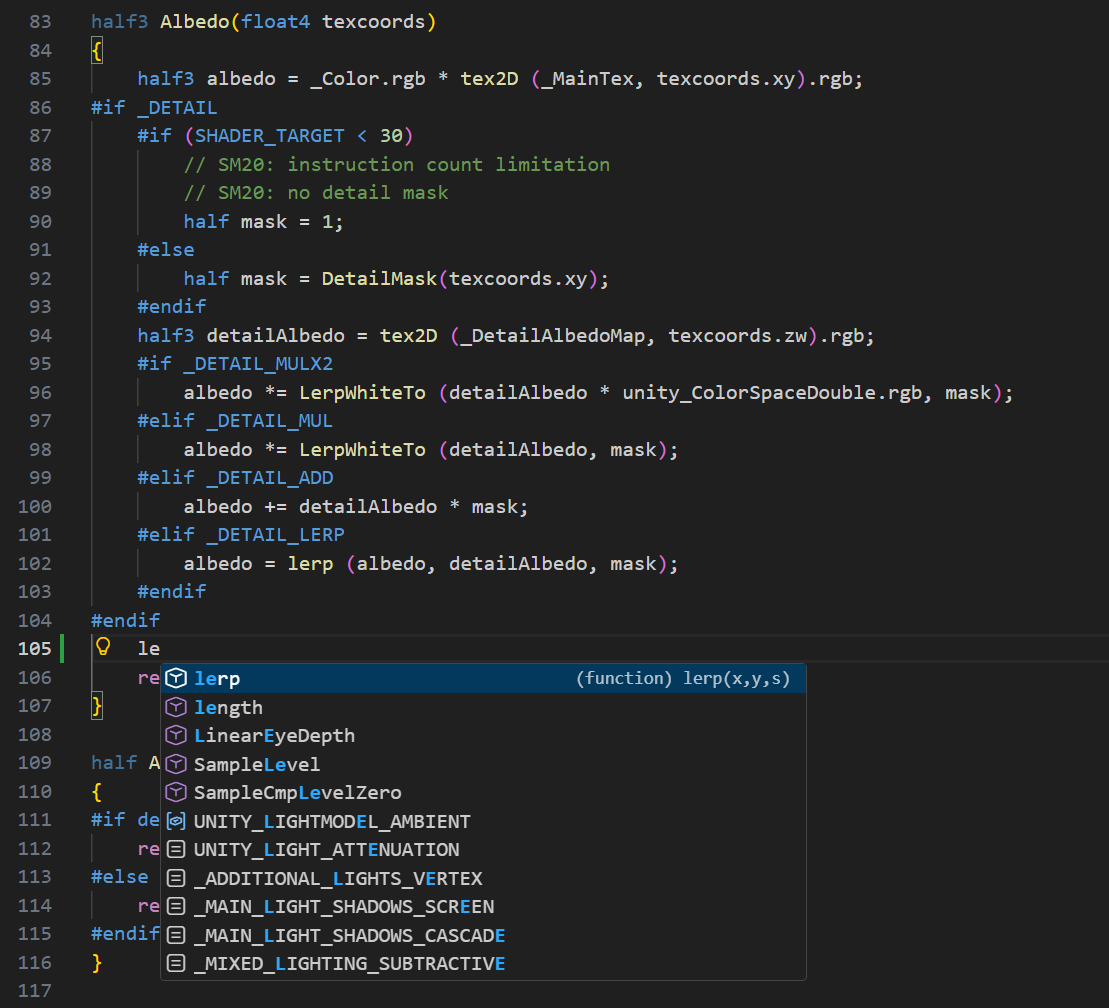1109x1008 pixels.
Task: Click the function icon beside SampleLevel
Action: click(x=176, y=764)
